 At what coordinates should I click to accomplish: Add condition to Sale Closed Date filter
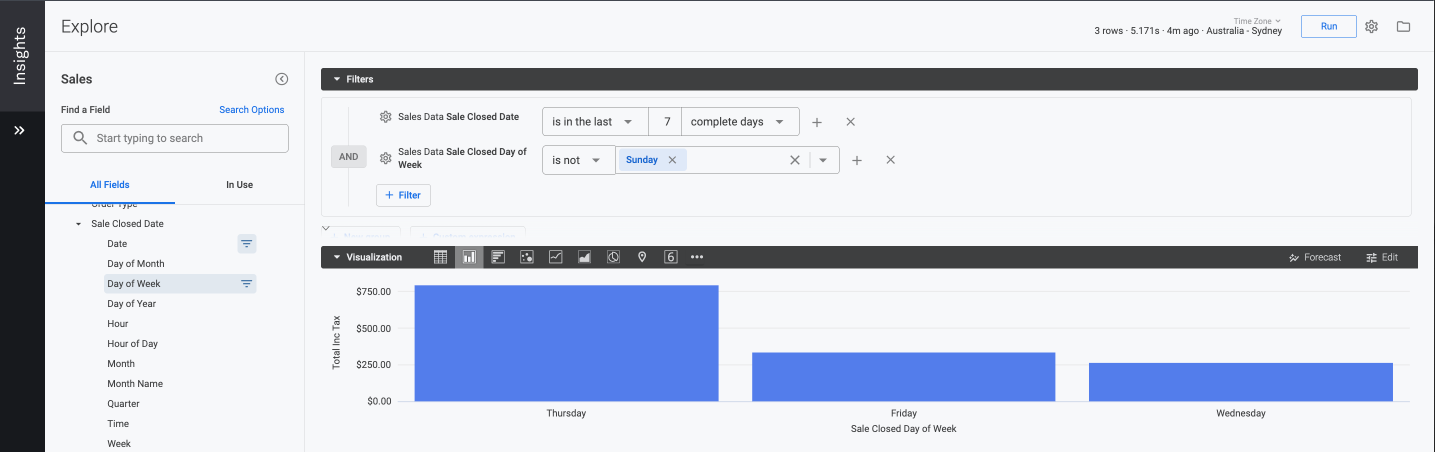point(817,122)
